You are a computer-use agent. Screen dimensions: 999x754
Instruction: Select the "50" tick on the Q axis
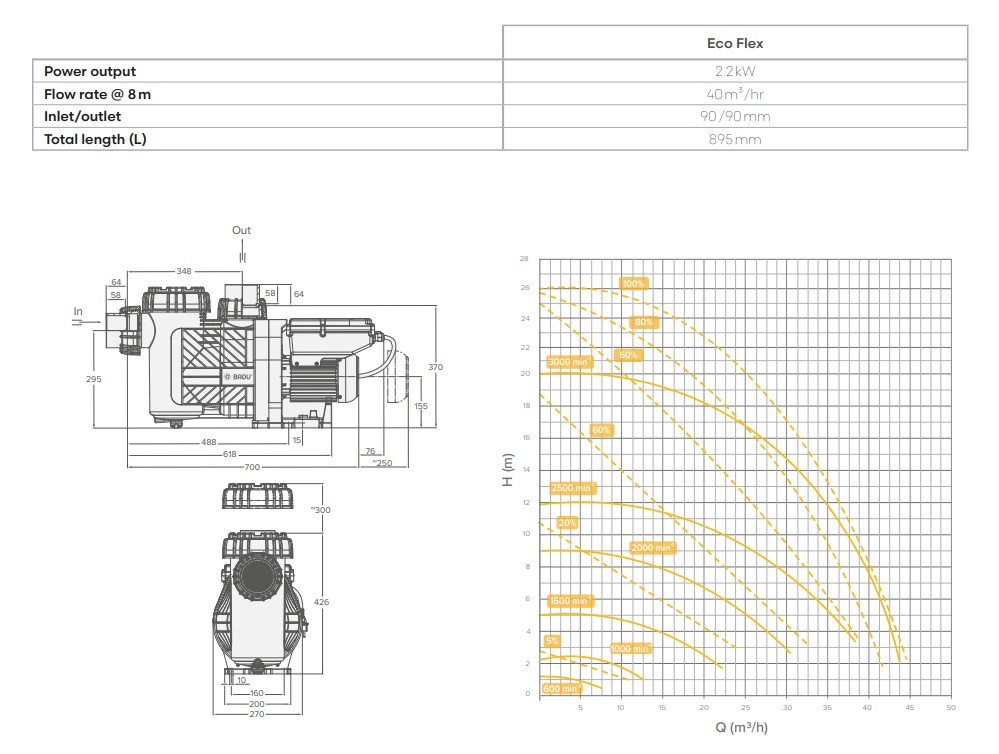(x=951, y=707)
